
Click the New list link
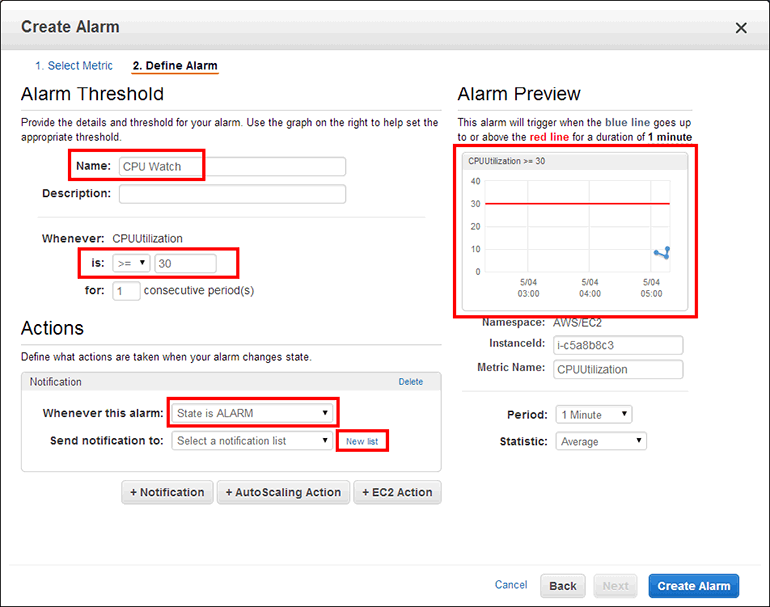point(362,441)
